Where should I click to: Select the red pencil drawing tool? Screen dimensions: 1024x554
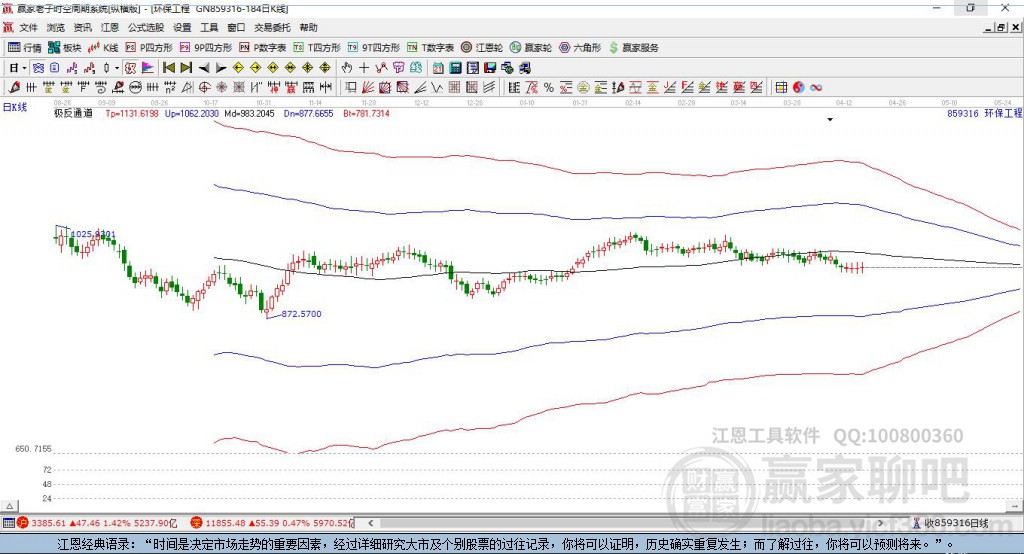tap(14, 88)
